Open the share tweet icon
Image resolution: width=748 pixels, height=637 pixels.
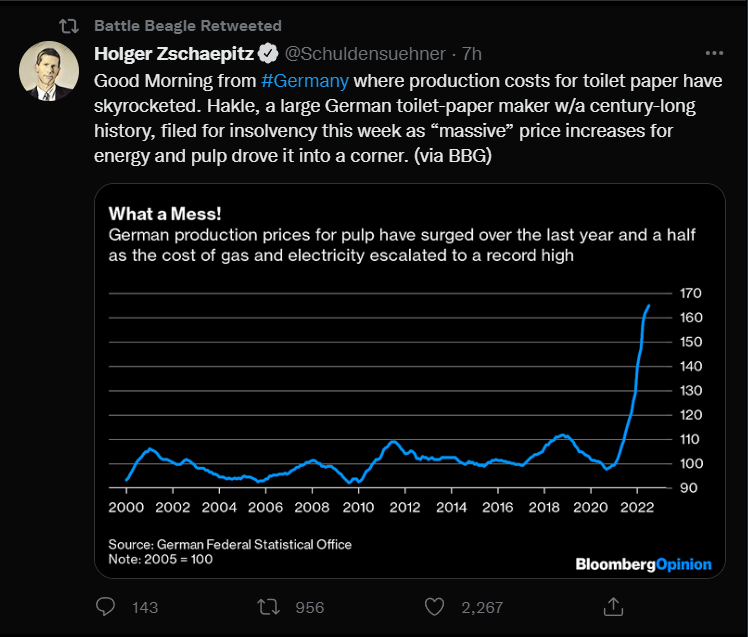pyautogui.click(x=613, y=606)
